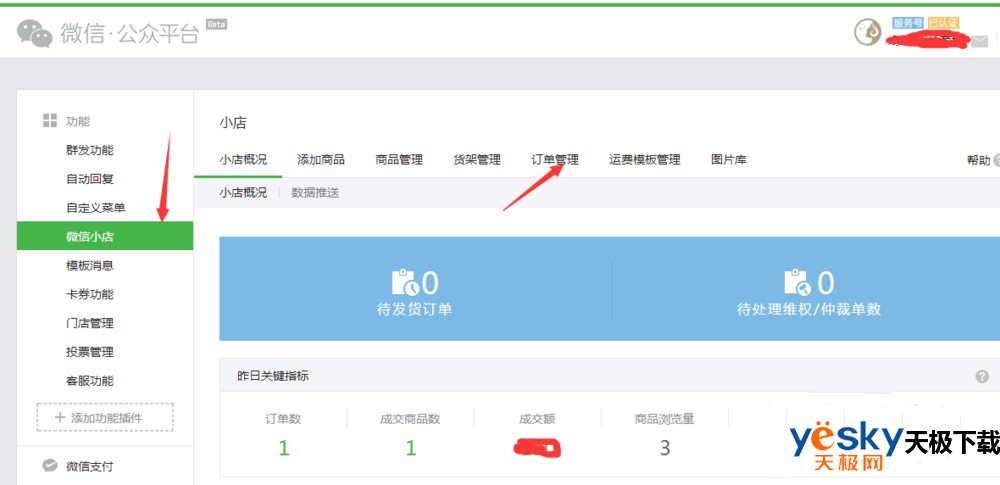1000x485 pixels.
Task: Click the 商品浏览量 column label
Action: click(x=665, y=419)
